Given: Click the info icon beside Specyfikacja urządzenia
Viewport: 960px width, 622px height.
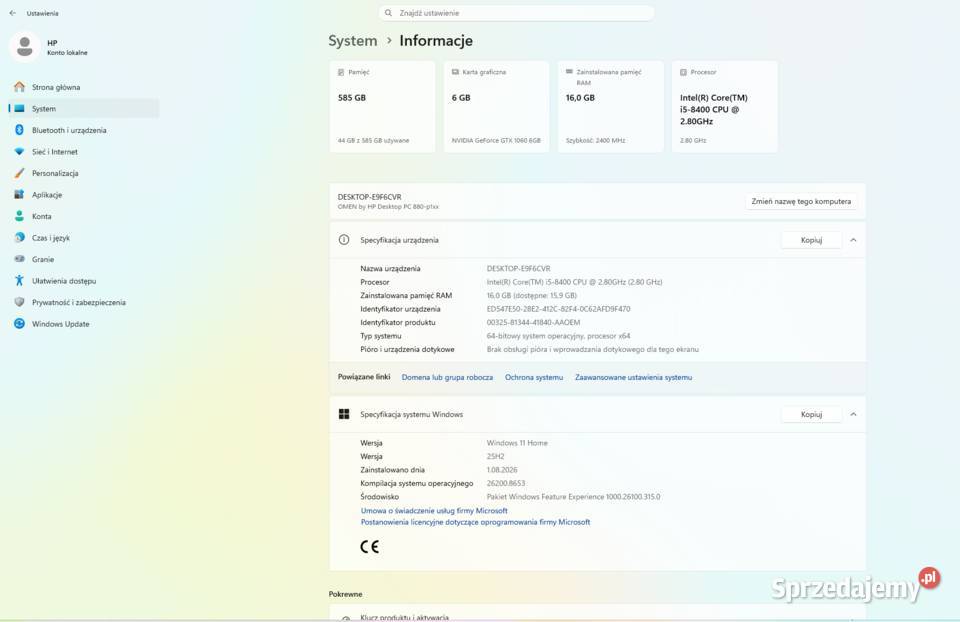Looking at the screenshot, I should pyautogui.click(x=344, y=240).
